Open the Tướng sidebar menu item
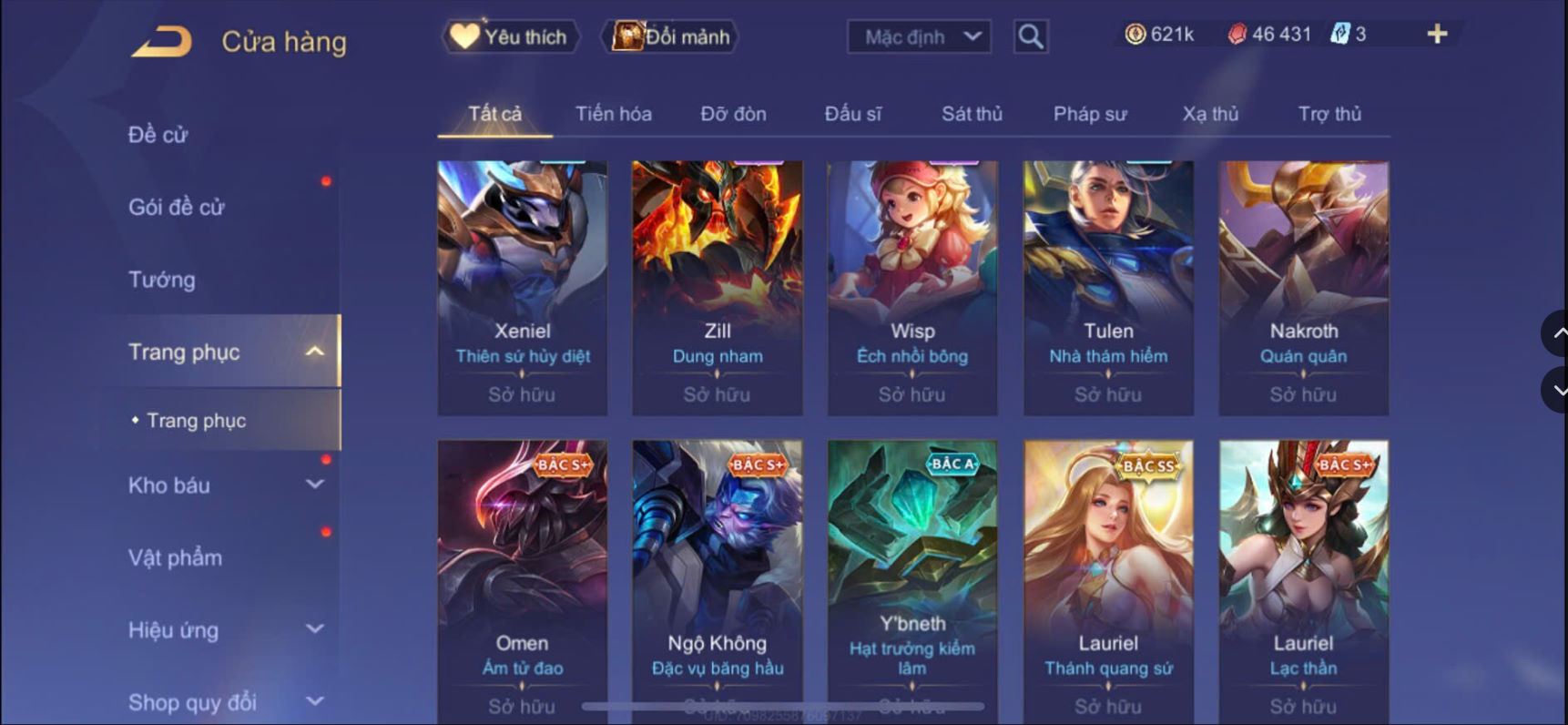1568x725 pixels. tap(162, 280)
